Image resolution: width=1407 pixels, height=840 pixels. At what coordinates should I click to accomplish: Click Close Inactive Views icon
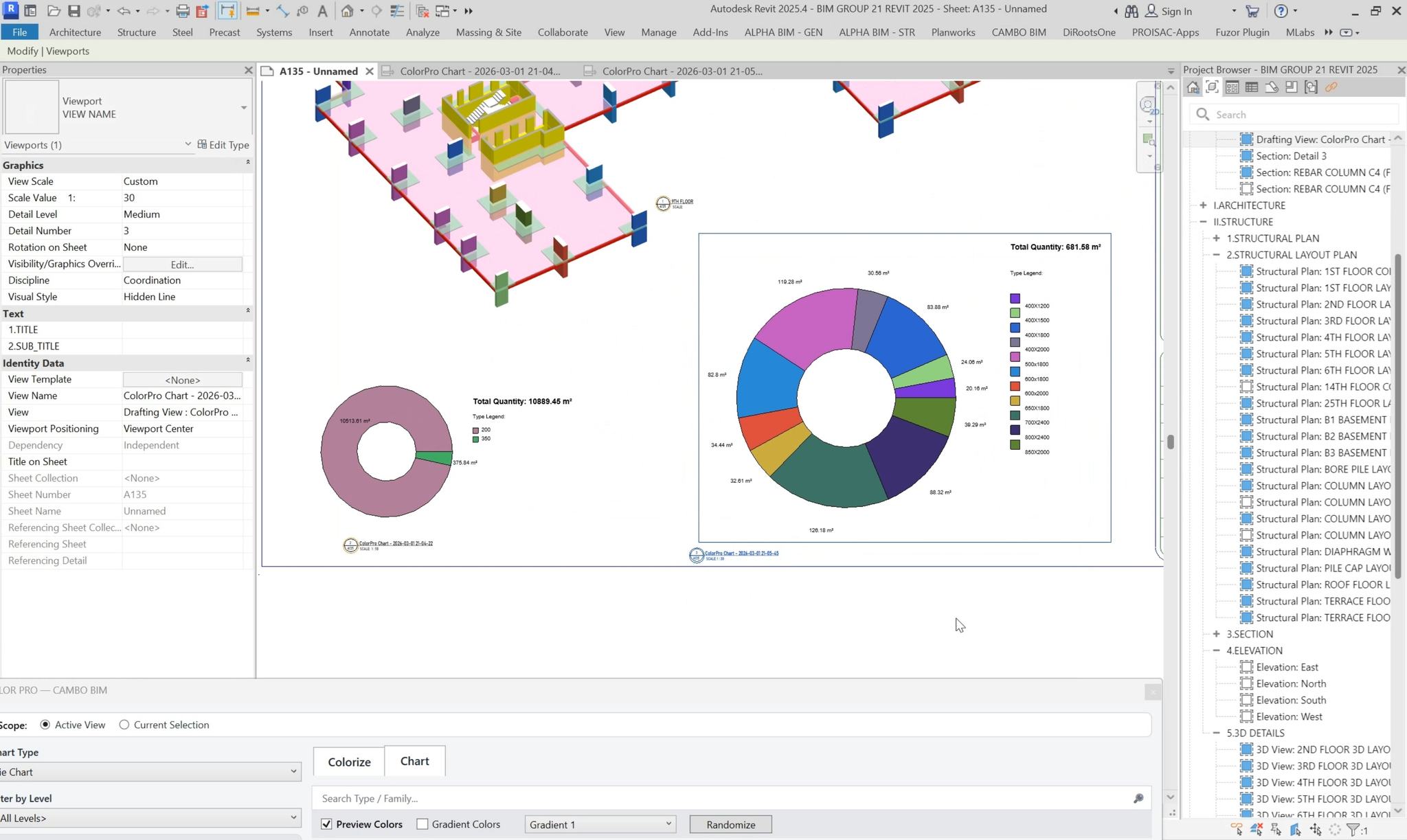[423, 11]
